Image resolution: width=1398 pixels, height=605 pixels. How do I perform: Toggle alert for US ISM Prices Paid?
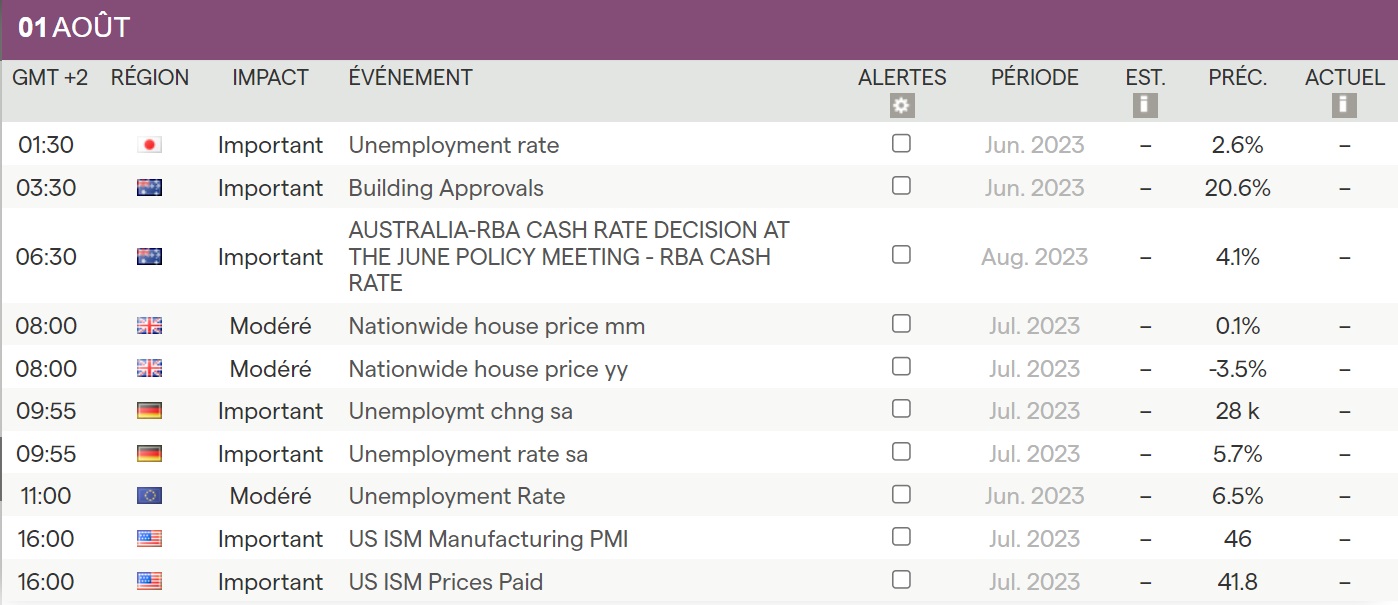[901, 580]
